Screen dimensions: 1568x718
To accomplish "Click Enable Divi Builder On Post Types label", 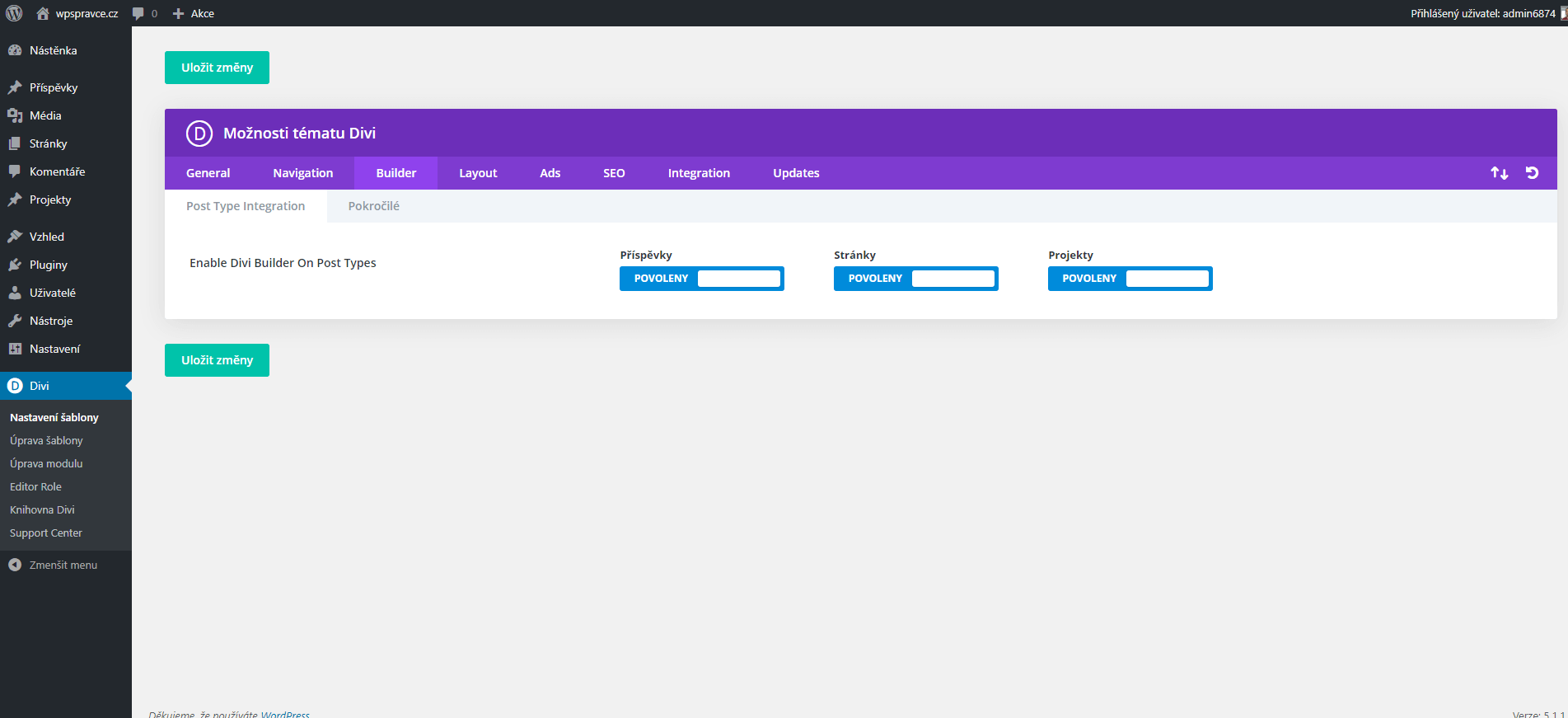I will 283,263.
